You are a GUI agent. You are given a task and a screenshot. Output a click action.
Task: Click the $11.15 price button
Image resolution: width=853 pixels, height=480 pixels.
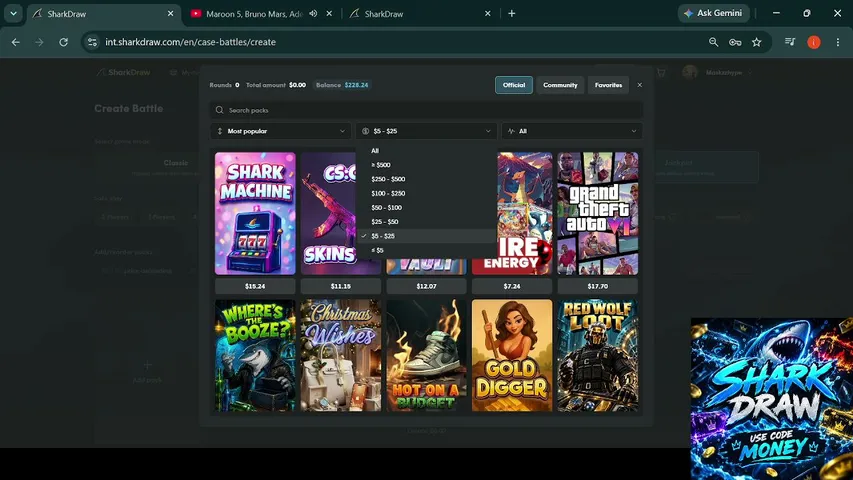coord(341,286)
